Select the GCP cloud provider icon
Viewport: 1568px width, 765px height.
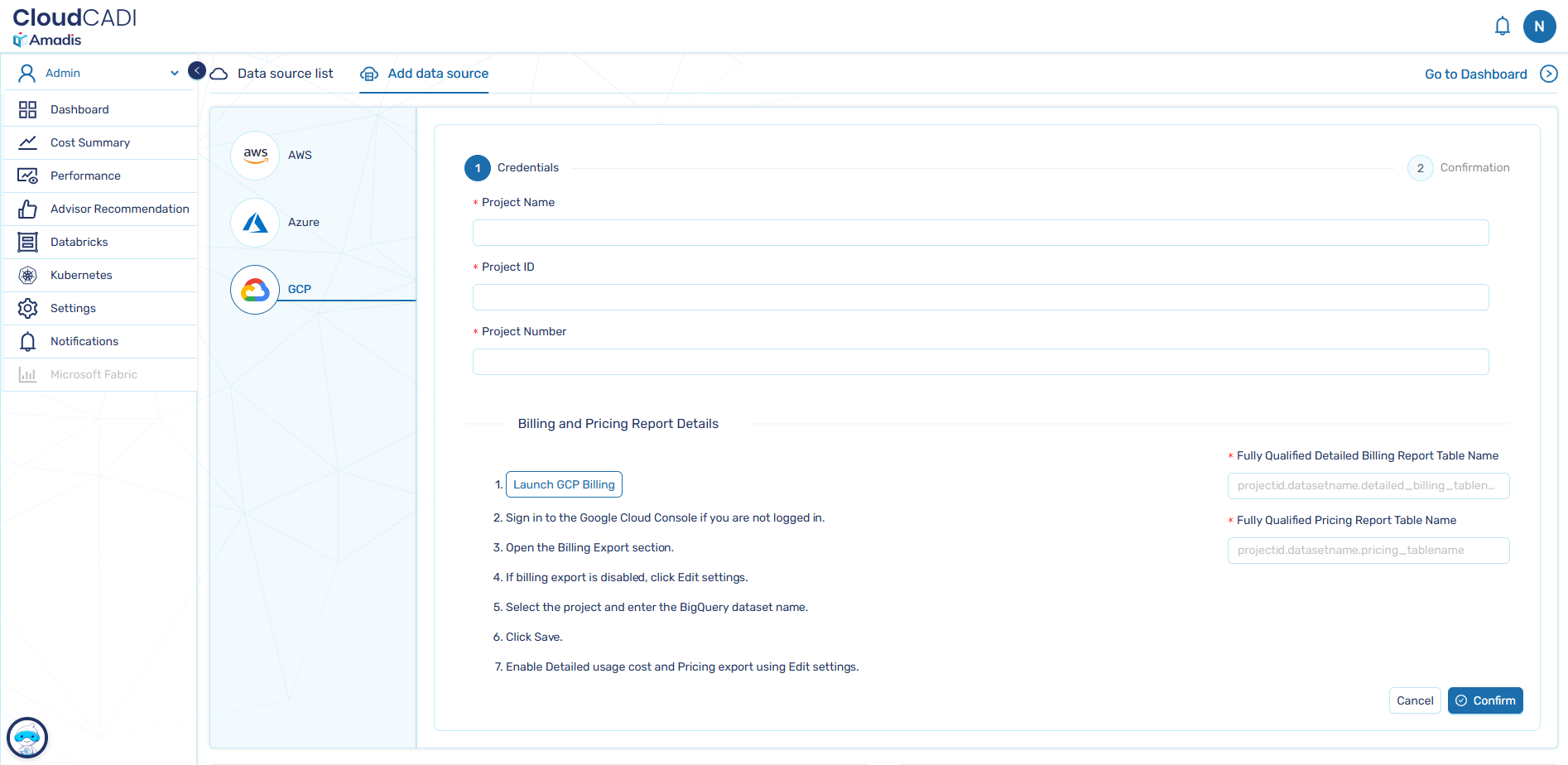coord(256,289)
